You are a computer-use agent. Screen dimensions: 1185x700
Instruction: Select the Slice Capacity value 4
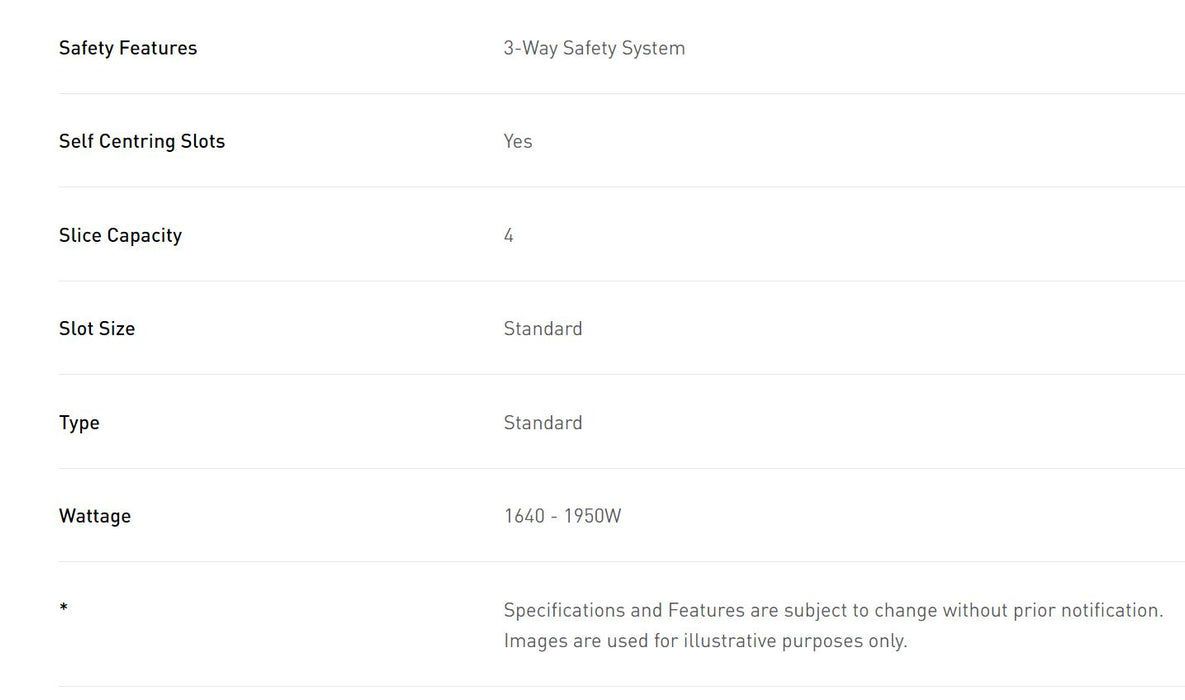[509, 235]
